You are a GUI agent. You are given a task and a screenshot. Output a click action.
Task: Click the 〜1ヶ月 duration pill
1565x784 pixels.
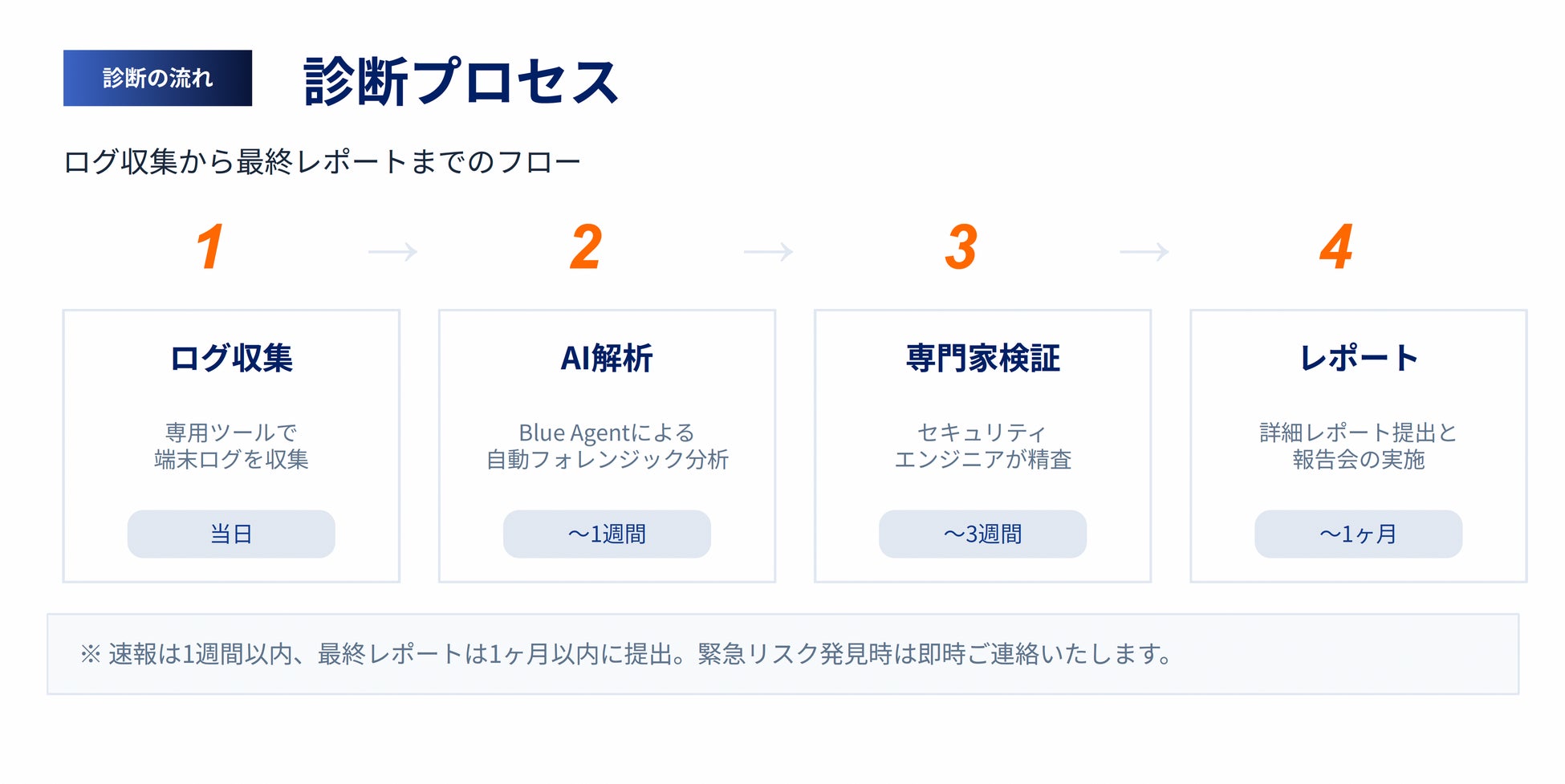click(1359, 534)
